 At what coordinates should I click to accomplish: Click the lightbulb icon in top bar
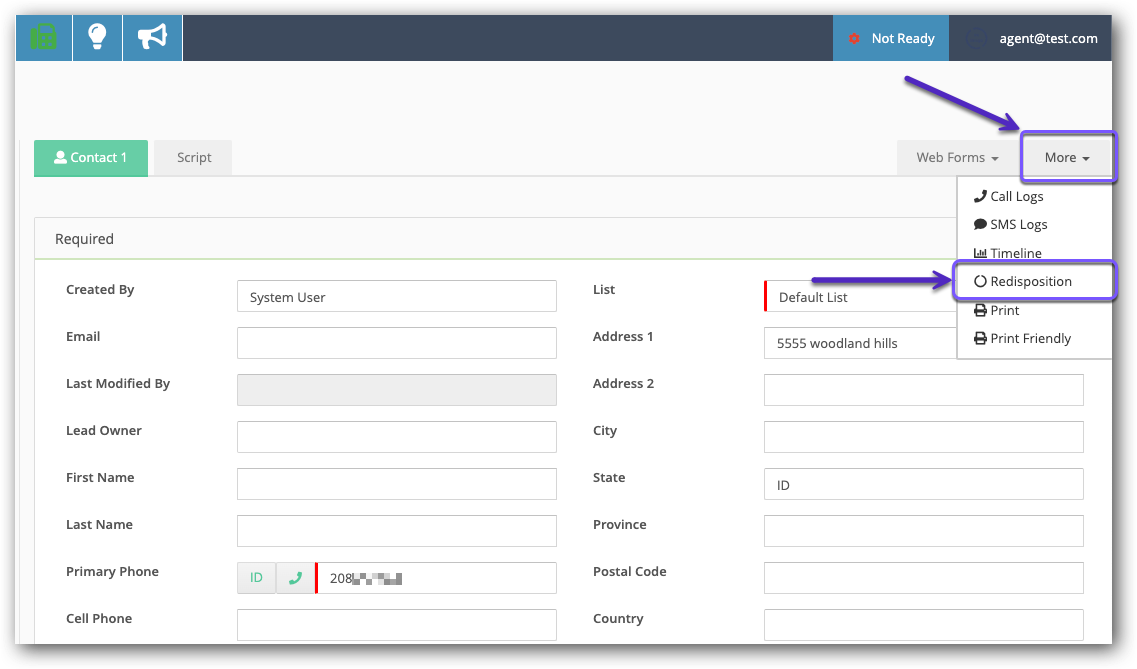[97, 38]
